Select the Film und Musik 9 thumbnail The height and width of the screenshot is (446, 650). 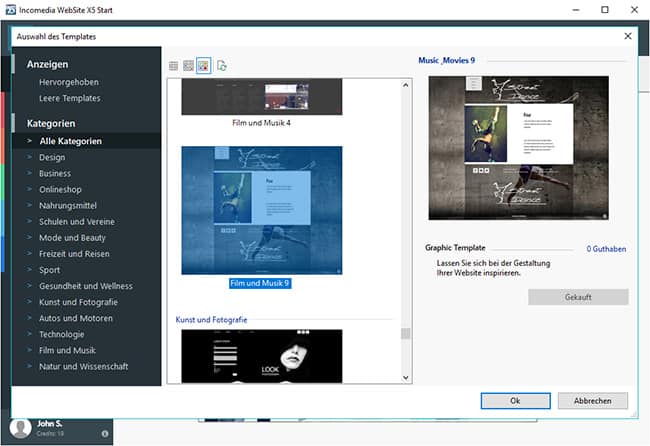pyautogui.click(x=262, y=210)
